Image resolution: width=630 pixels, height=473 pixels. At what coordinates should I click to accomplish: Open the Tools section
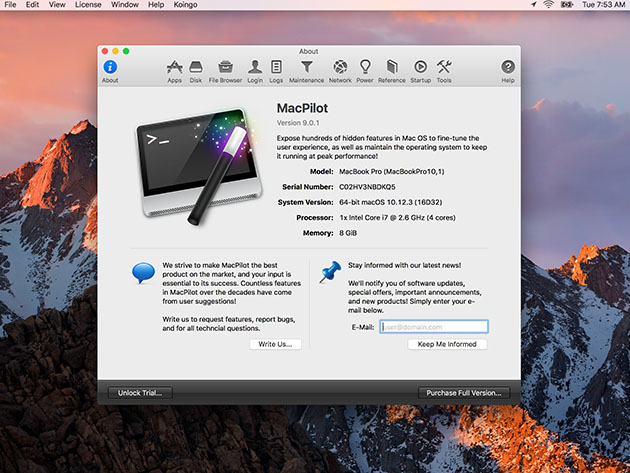click(x=444, y=68)
